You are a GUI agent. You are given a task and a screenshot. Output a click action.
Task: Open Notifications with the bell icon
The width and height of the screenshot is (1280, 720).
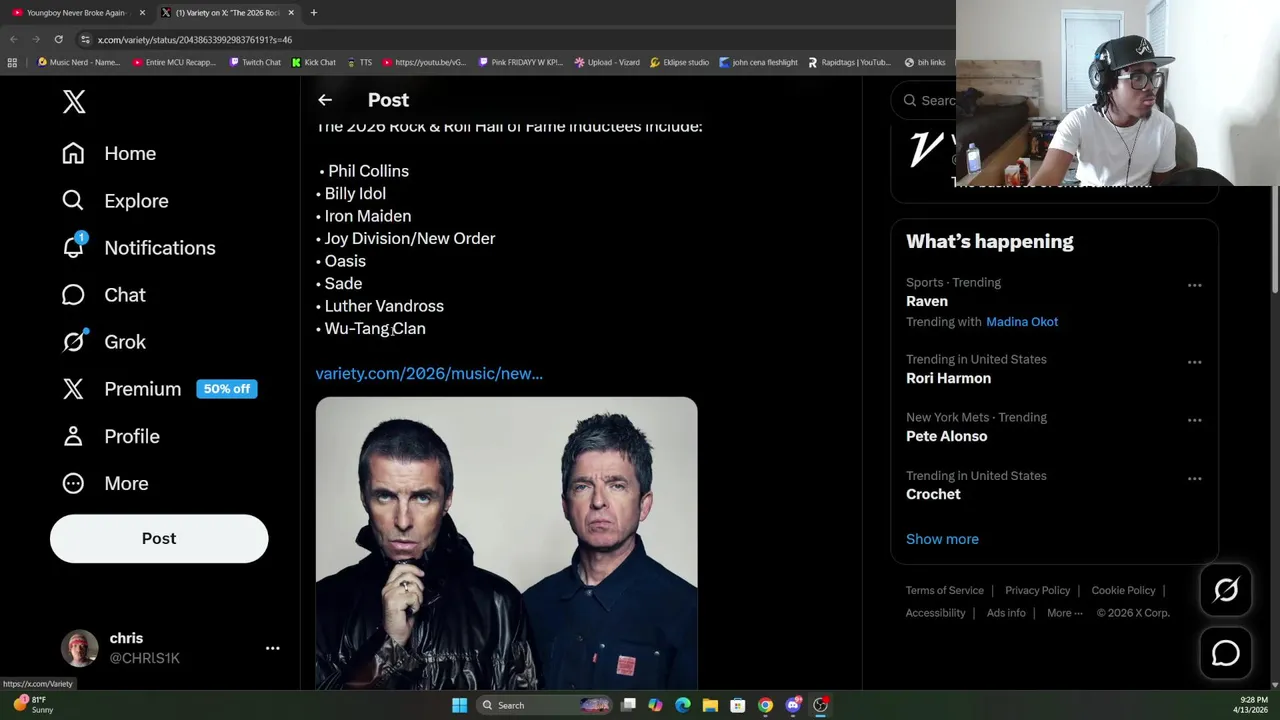point(138,248)
